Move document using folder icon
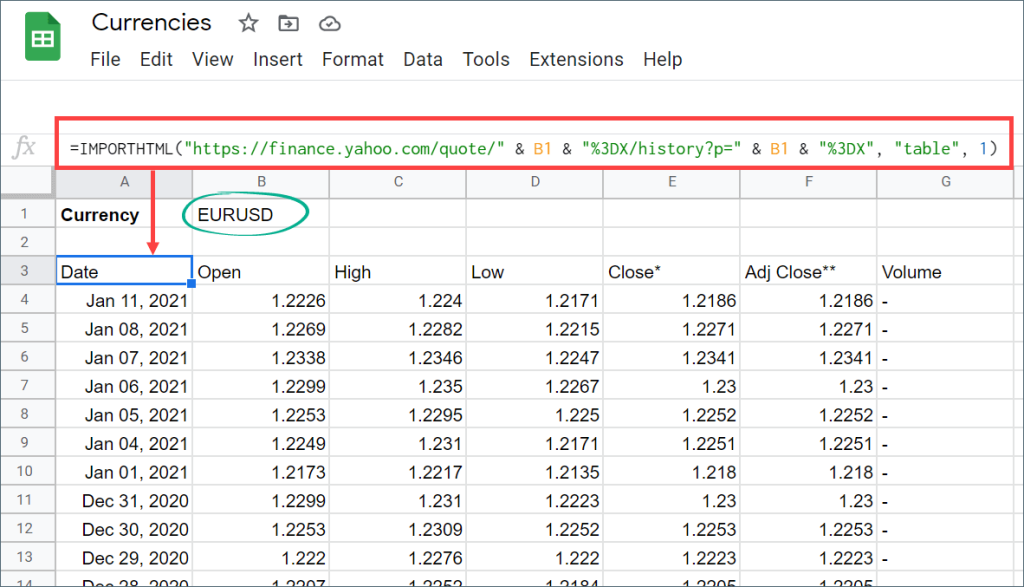The height and width of the screenshot is (587, 1024). 288,24
